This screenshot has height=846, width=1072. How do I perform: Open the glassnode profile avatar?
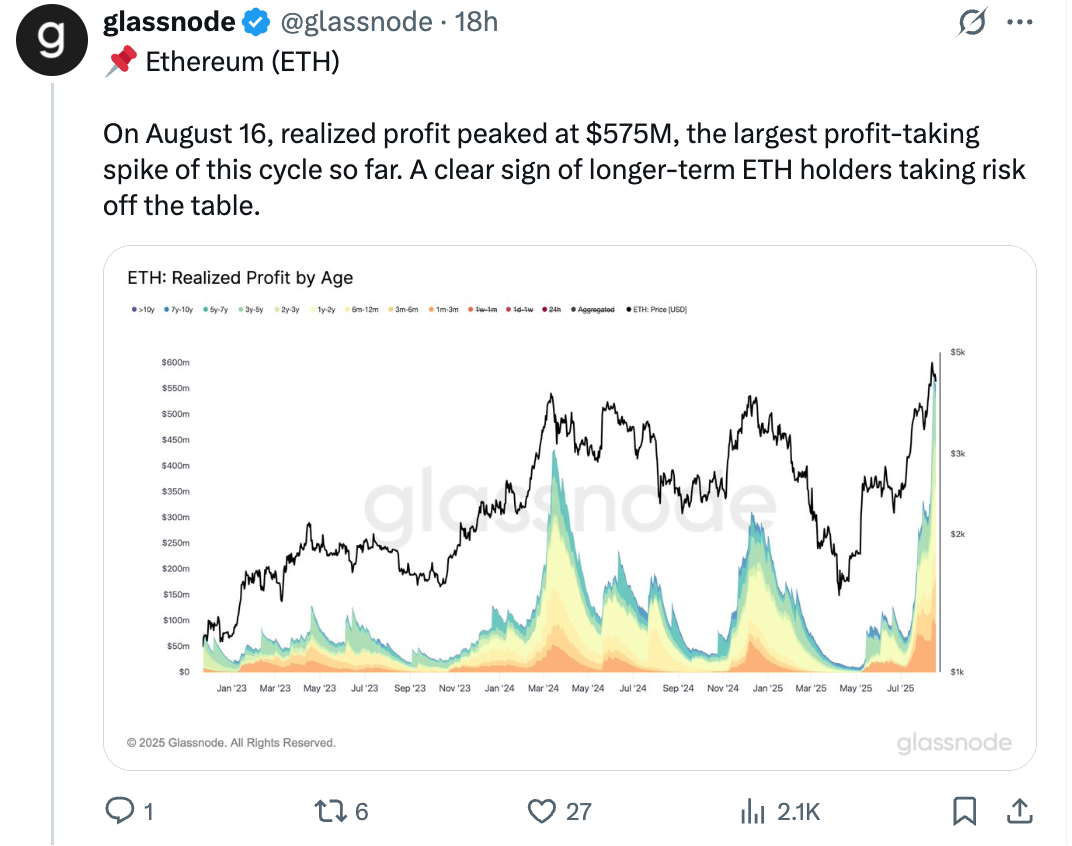51,40
